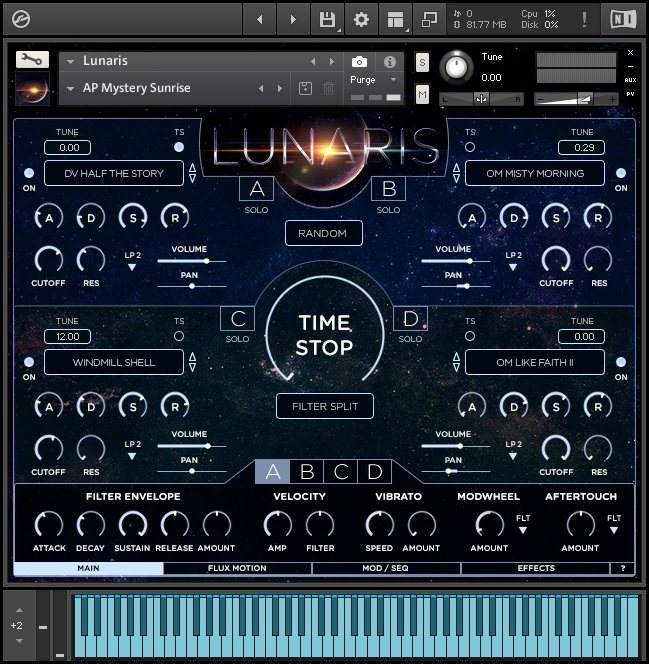Click the floppy disk save icon

click(327, 19)
